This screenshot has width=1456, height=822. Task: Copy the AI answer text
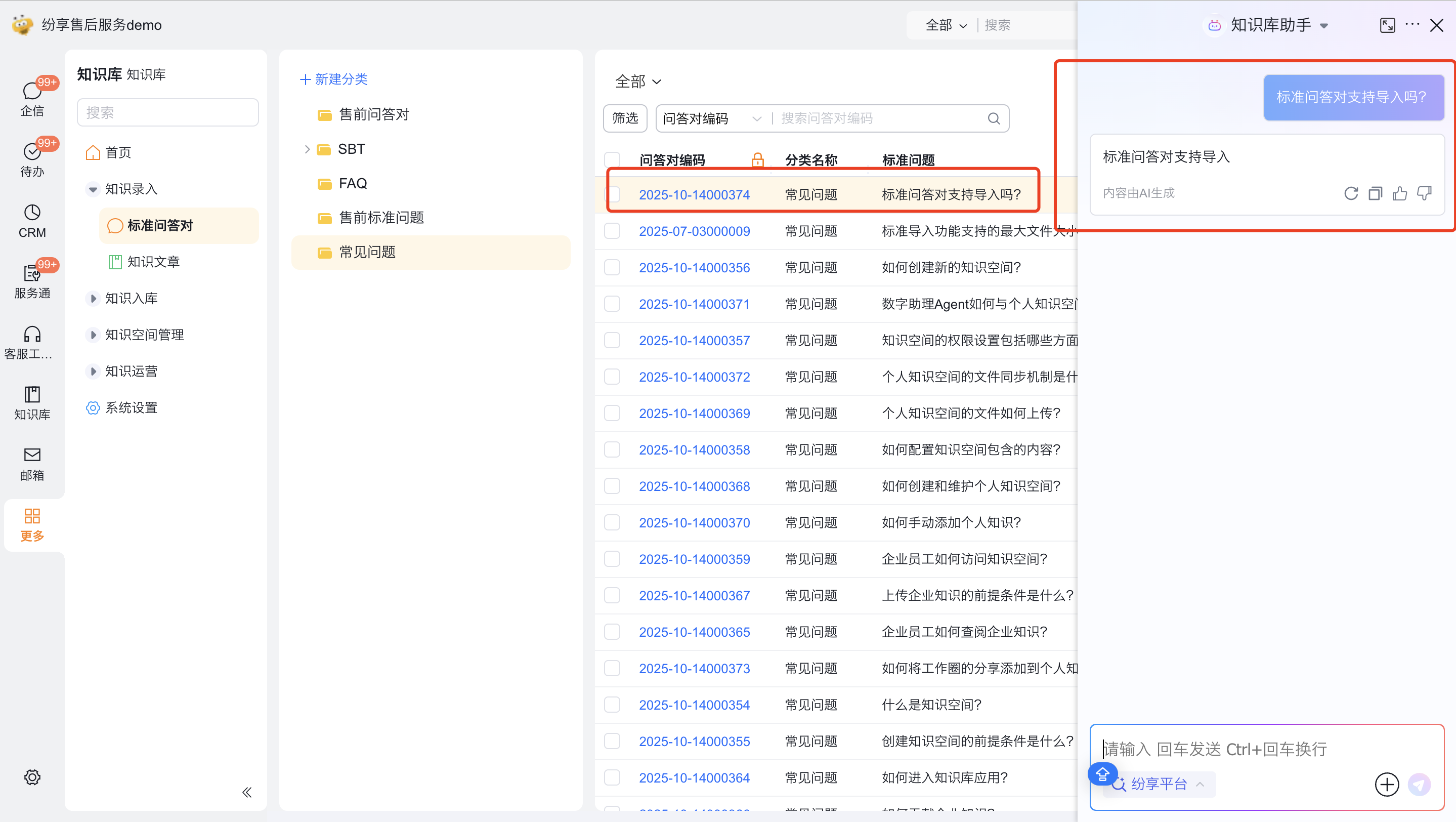1375,193
